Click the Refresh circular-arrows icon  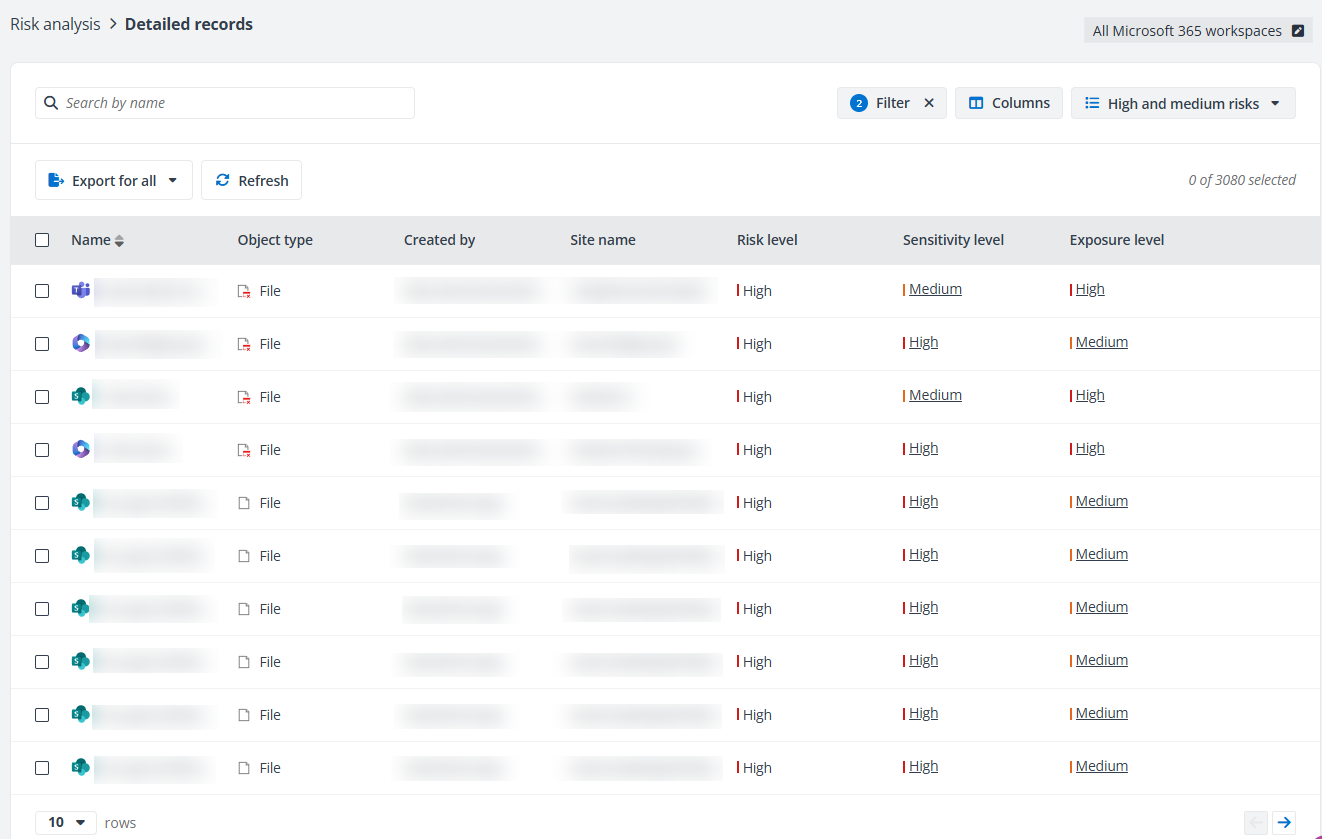[x=222, y=180]
